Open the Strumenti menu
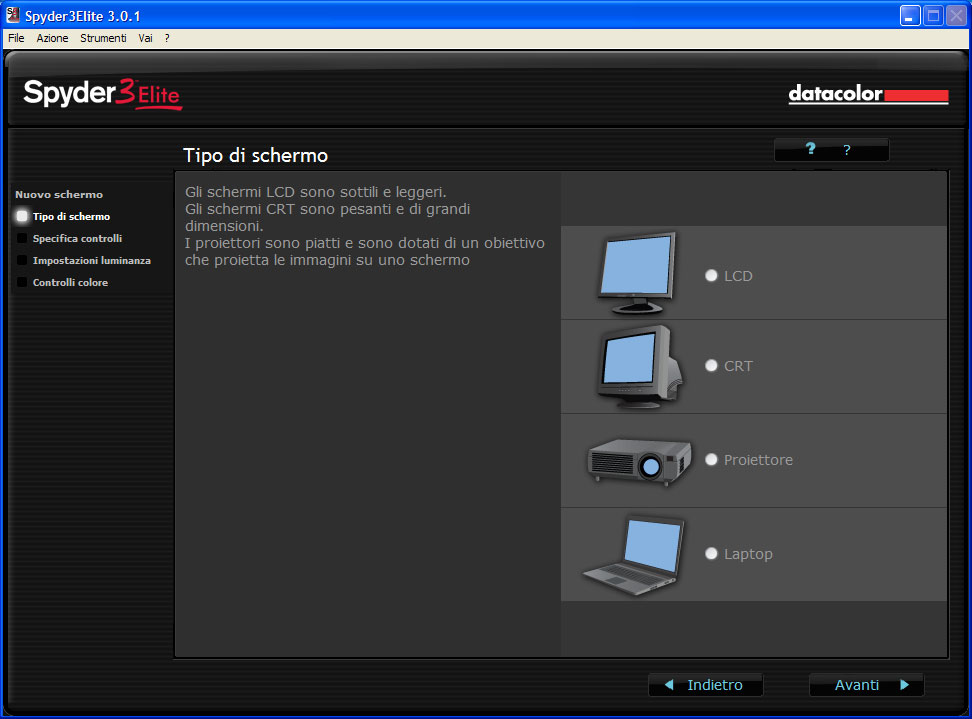Image resolution: width=972 pixels, height=719 pixels. coord(103,38)
